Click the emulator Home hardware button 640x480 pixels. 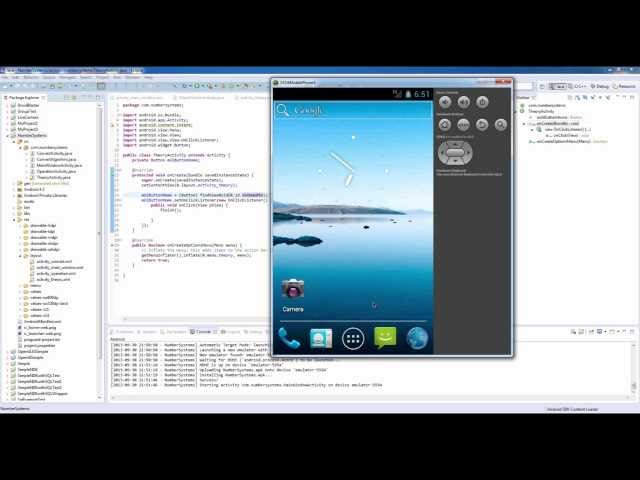coord(445,124)
